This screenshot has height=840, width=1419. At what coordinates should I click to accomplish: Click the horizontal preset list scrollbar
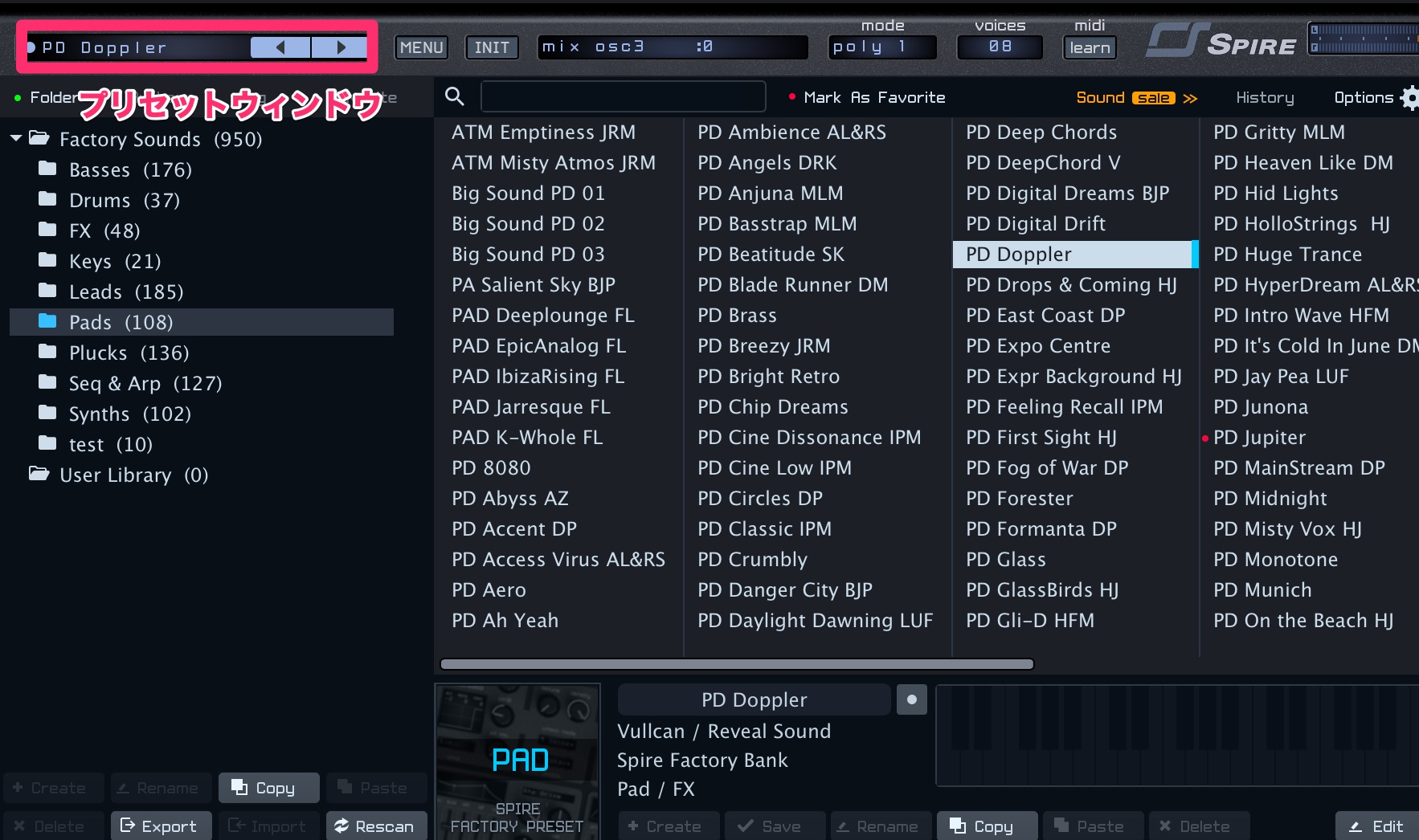tap(736, 664)
